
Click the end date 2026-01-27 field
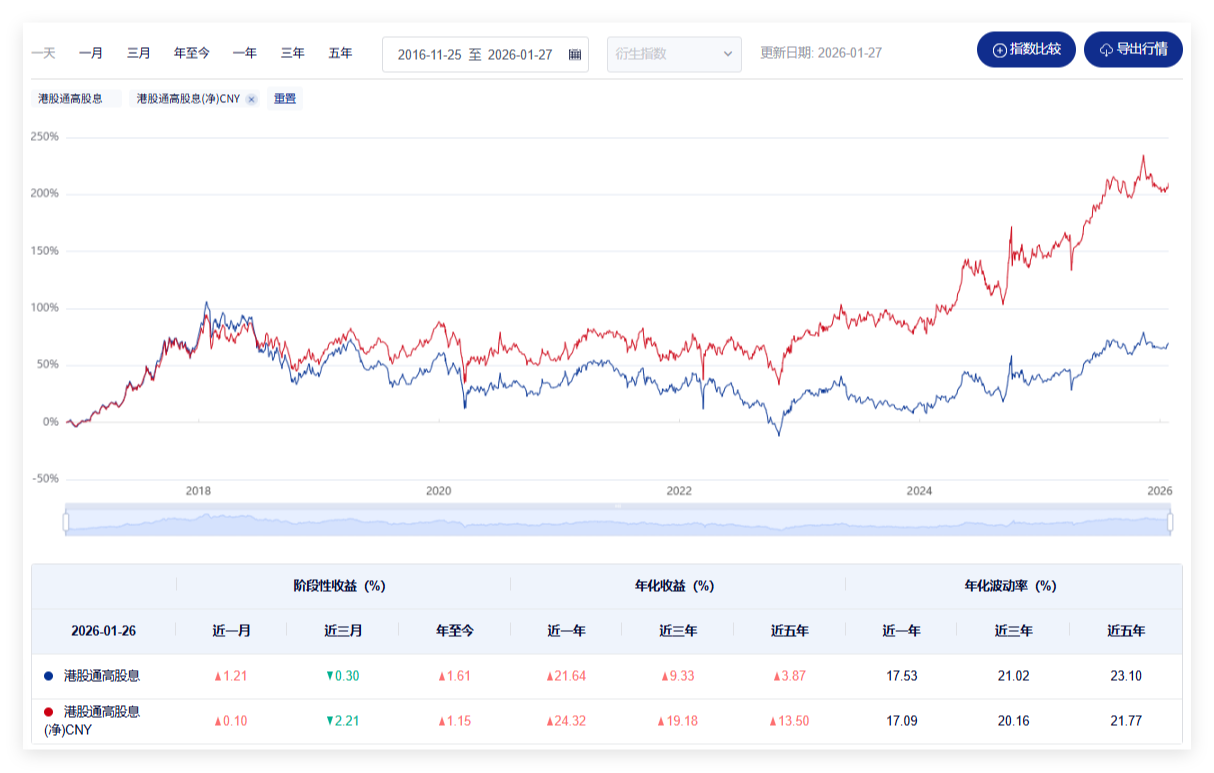520,55
